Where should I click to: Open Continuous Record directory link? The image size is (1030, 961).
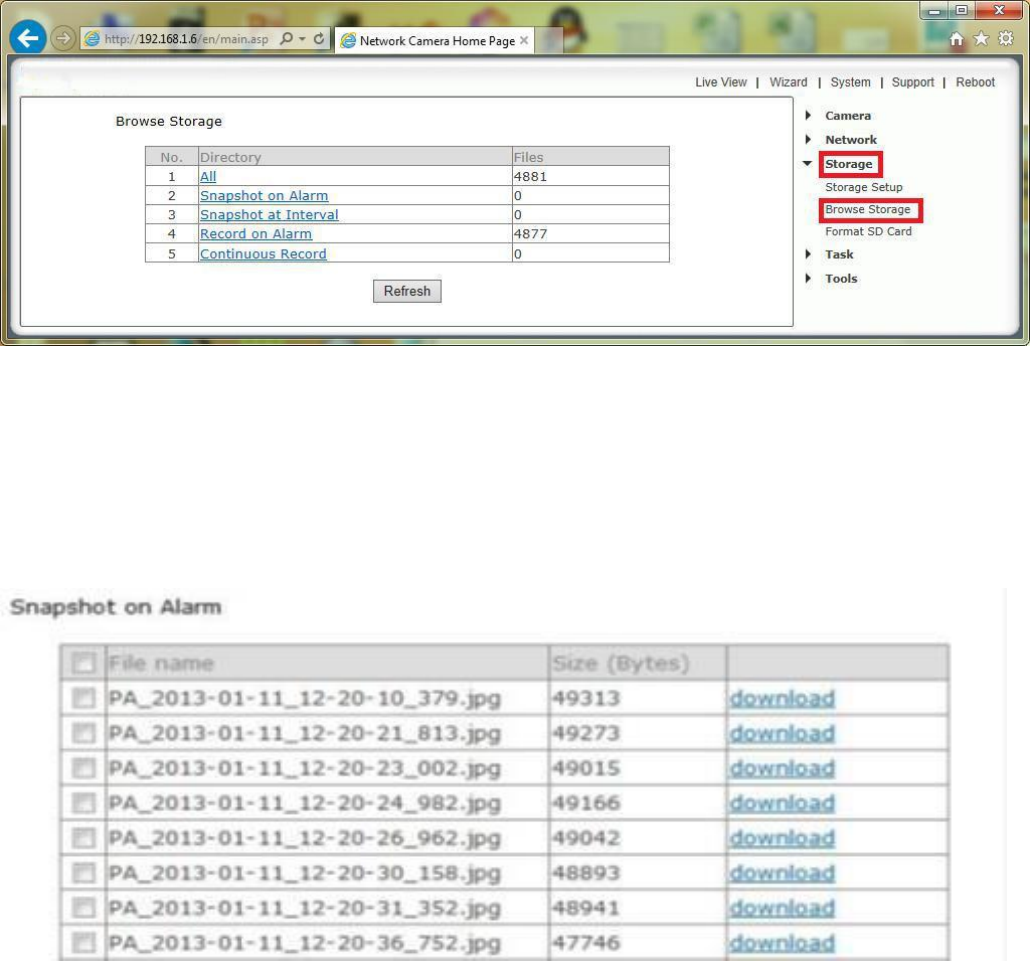coord(263,254)
